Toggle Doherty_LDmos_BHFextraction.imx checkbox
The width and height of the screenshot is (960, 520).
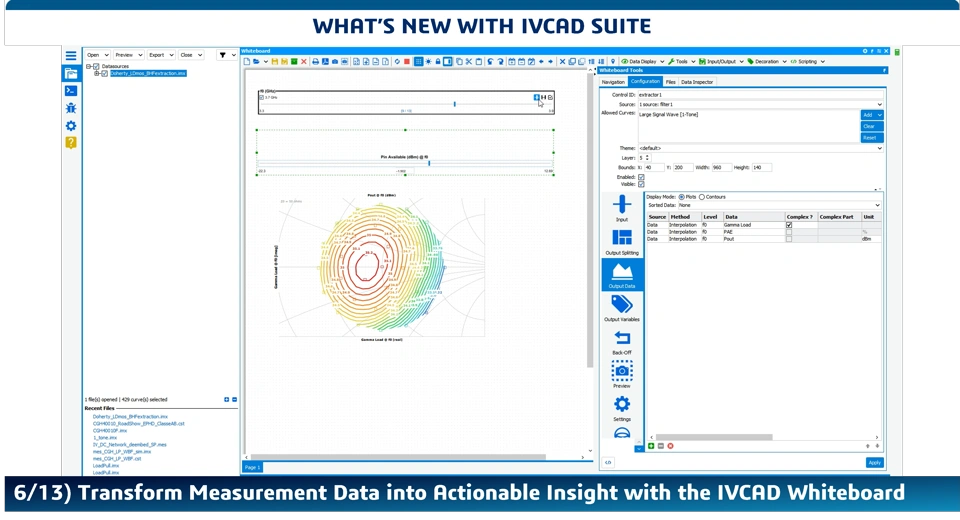point(105,73)
